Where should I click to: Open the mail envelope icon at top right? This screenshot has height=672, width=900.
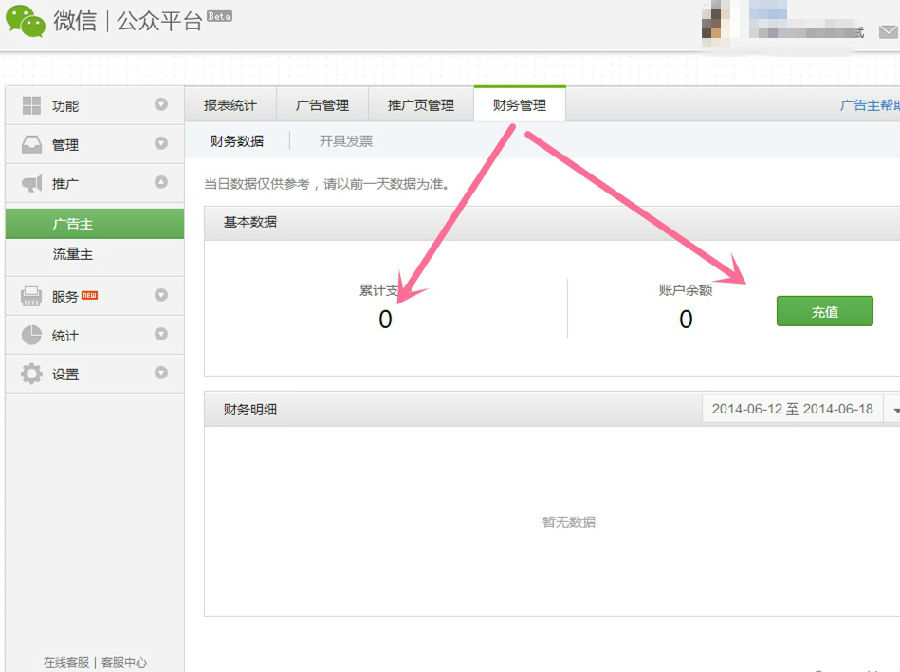pos(887,32)
